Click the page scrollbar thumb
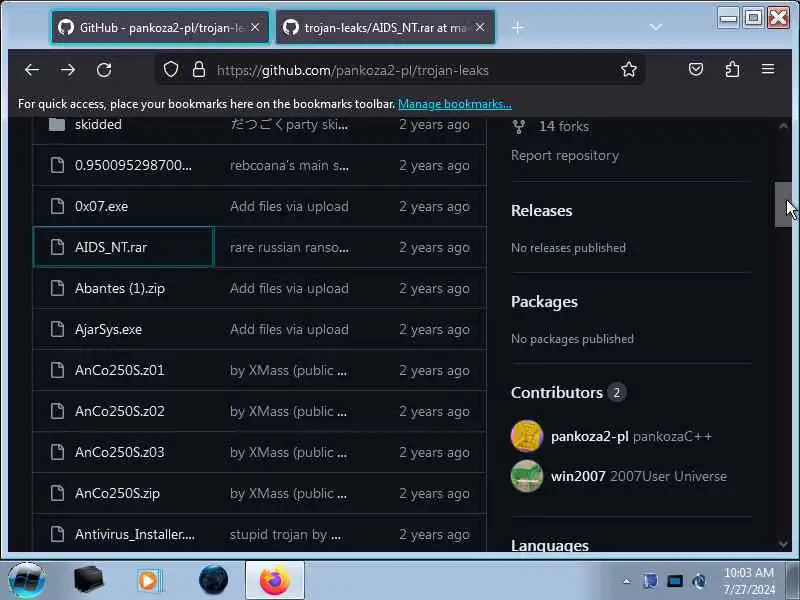 pos(783,204)
